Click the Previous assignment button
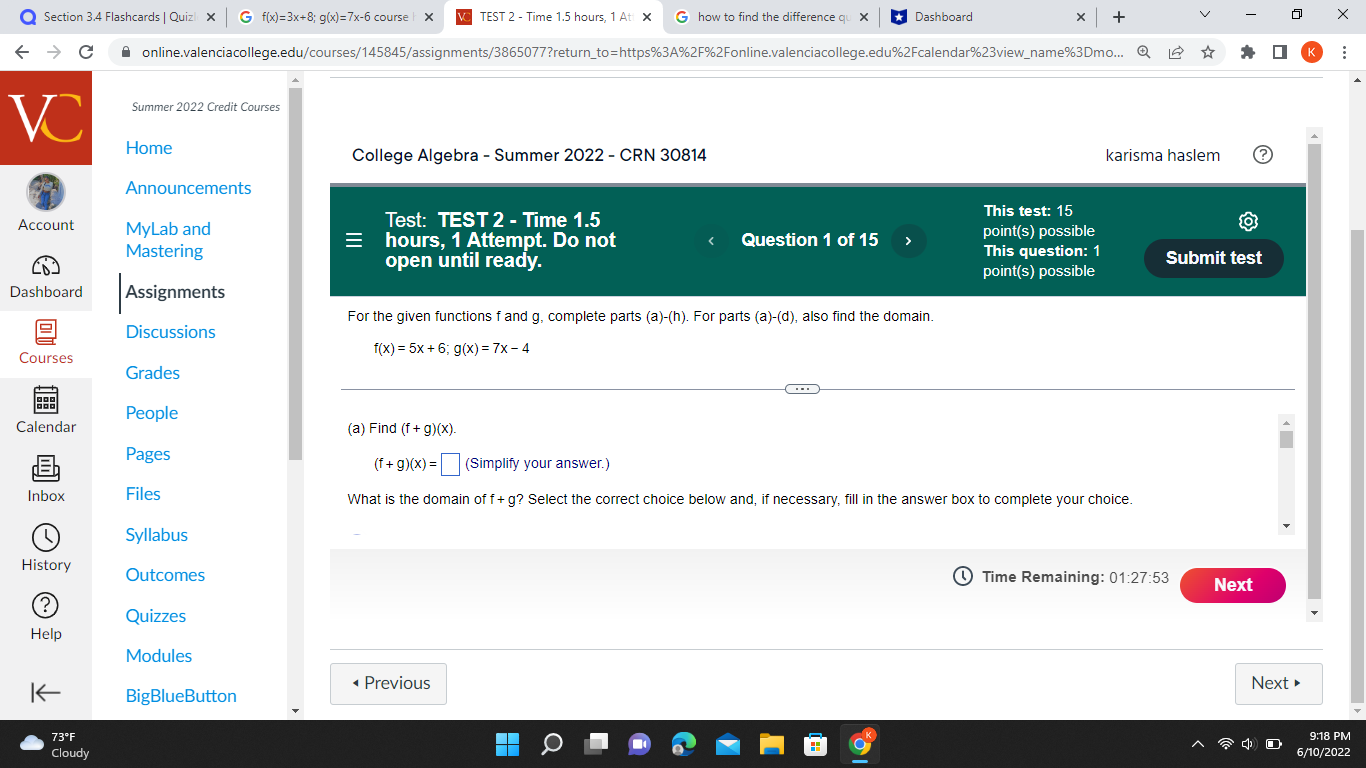 388,684
